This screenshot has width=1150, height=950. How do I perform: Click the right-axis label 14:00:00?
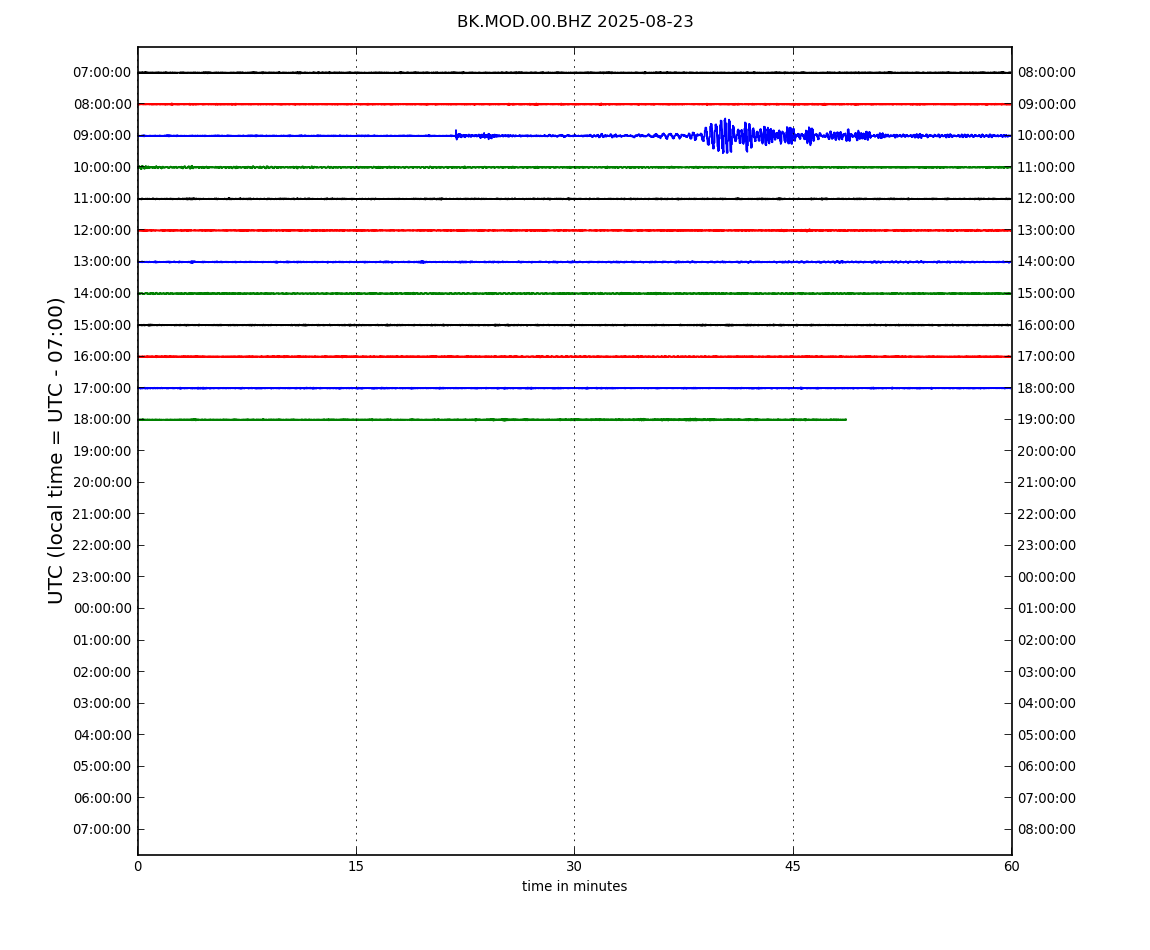[1047, 262]
